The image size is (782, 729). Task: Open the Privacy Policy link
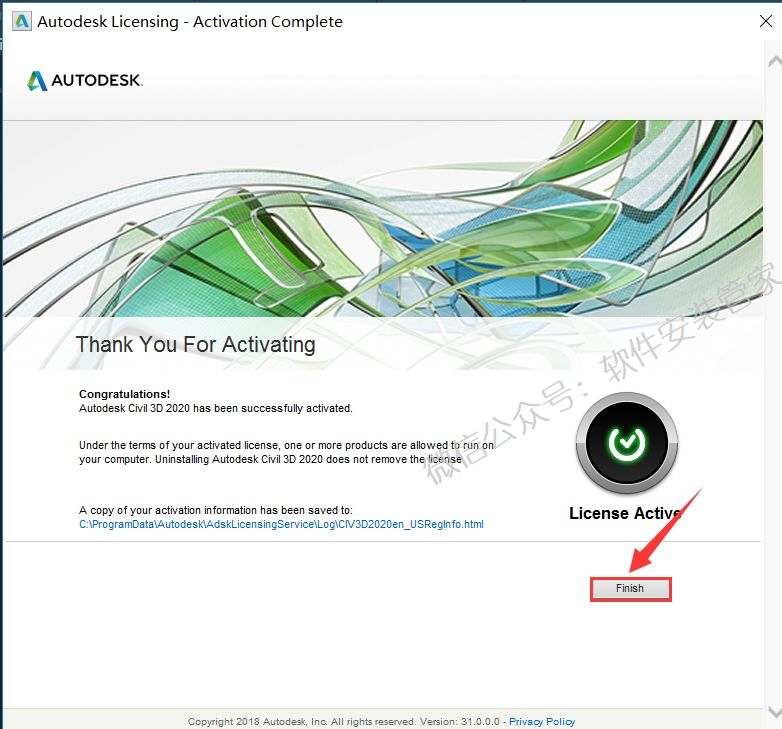pos(542,722)
